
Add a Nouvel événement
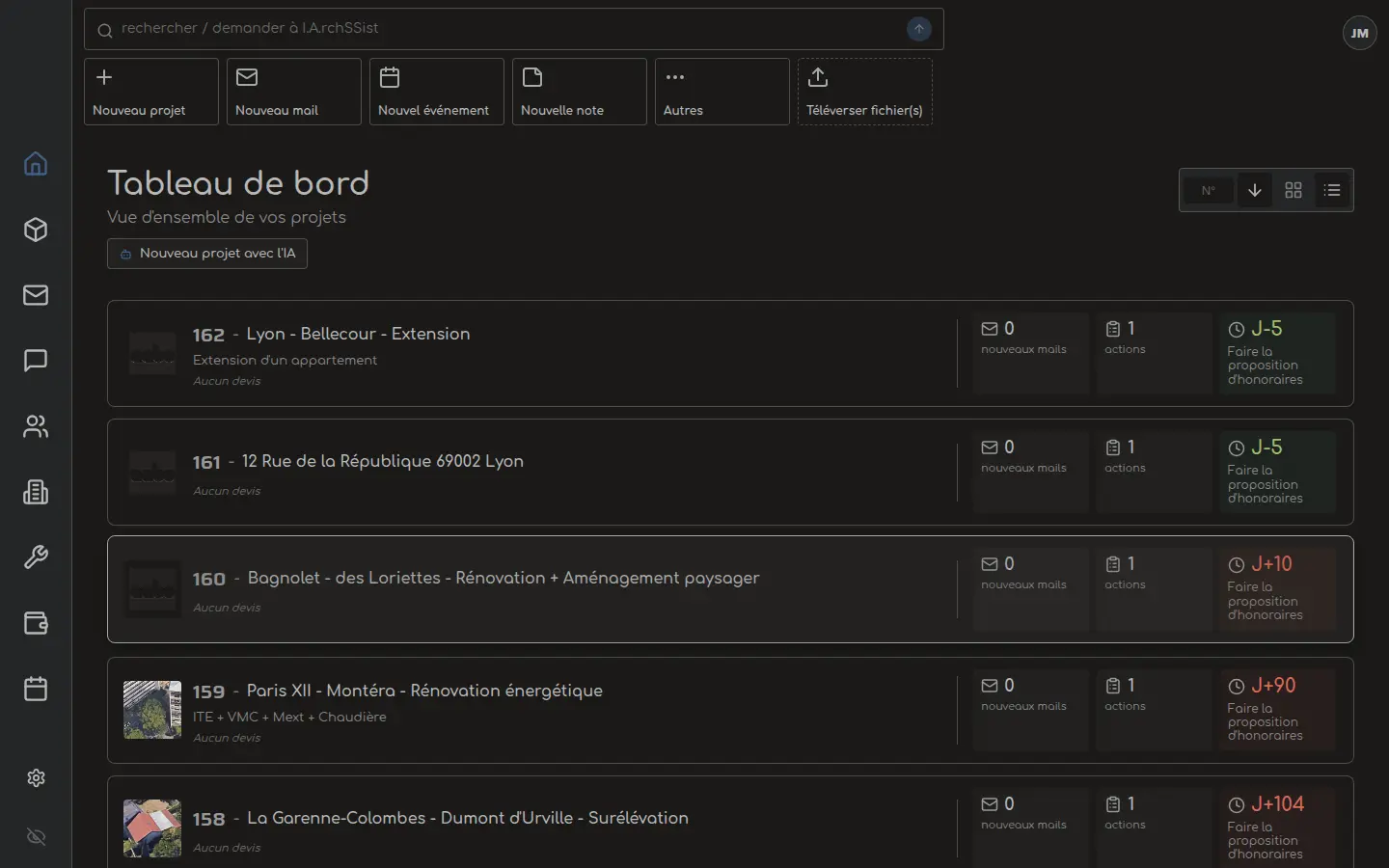(437, 92)
